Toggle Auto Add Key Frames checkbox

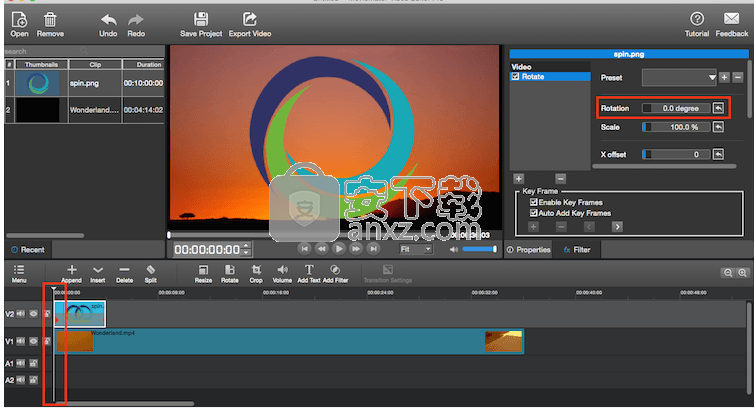pyautogui.click(x=534, y=213)
